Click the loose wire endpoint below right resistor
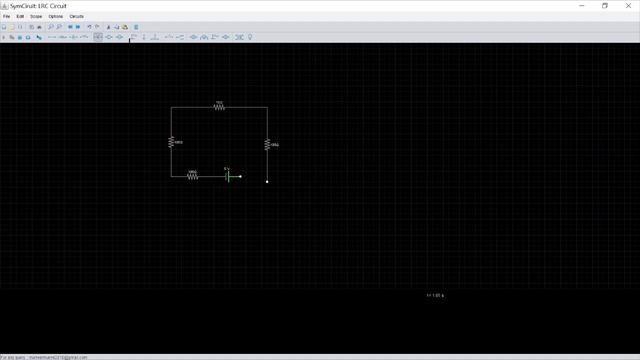This screenshot has width=640, height=360. (267, 182)
